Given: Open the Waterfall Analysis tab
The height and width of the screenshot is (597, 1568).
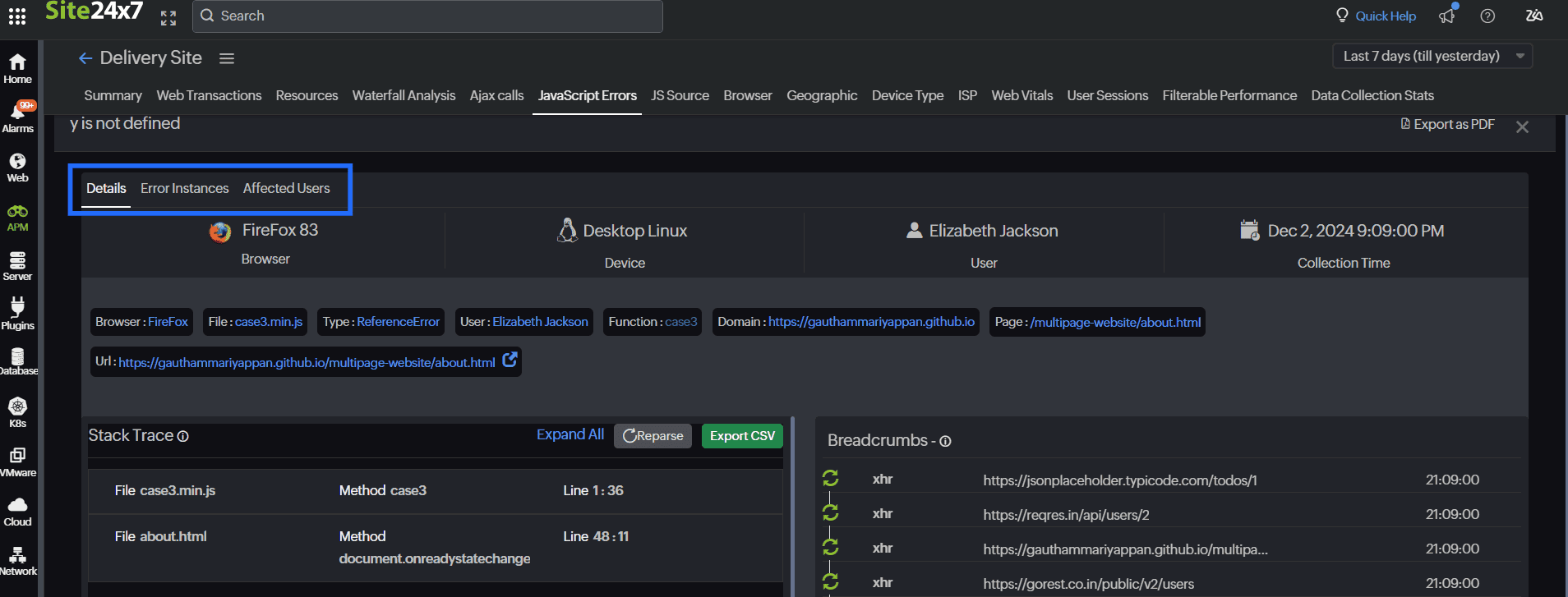Looking at the screenshot, I should pos(404,95).
